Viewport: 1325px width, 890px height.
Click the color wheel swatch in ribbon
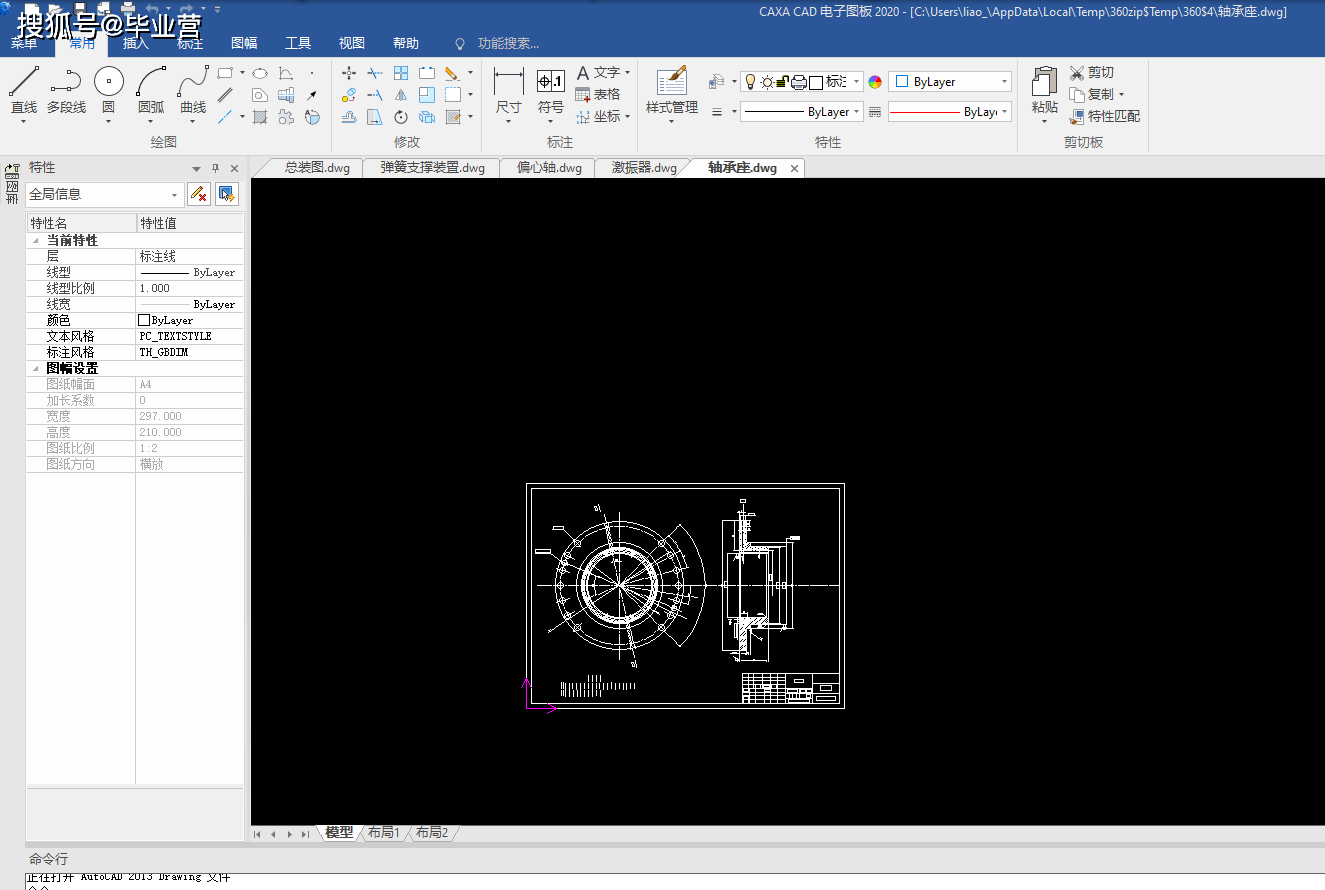point(875,82)
